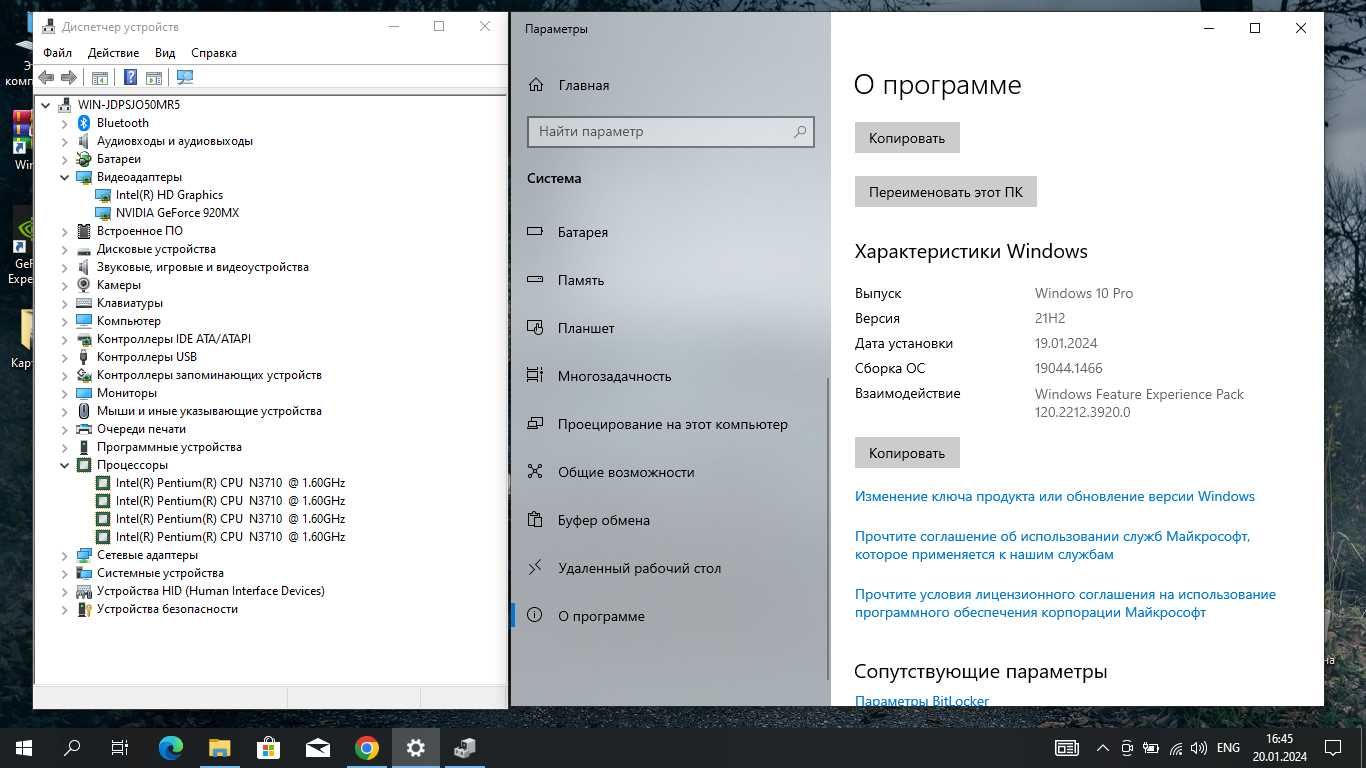Click Копировать button under Windows specifications
This screenshot has width=1366, height=768.
click(907, 453)
